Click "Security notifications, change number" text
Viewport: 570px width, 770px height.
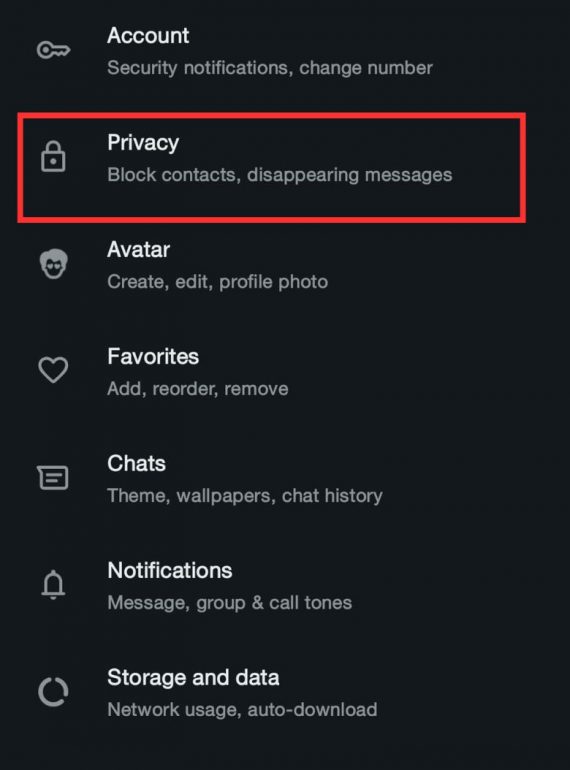(270, 68)
